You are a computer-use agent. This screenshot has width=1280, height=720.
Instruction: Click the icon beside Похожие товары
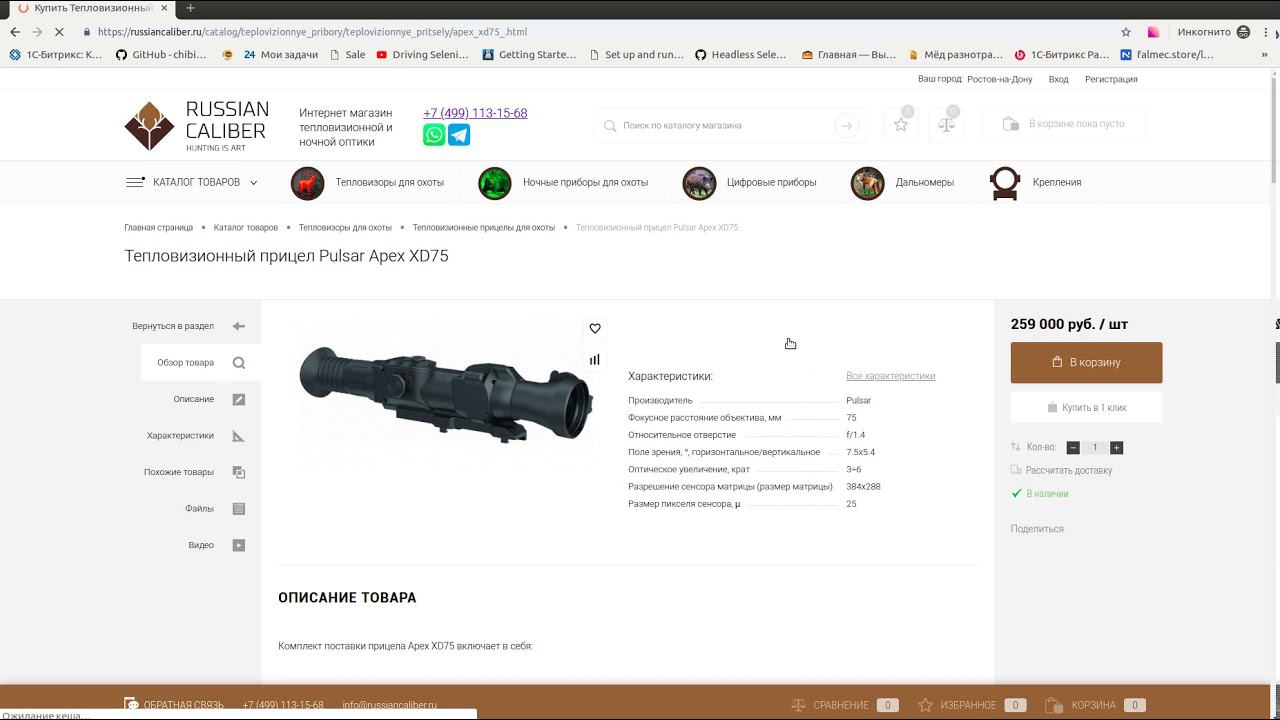(x=239, y=472)
